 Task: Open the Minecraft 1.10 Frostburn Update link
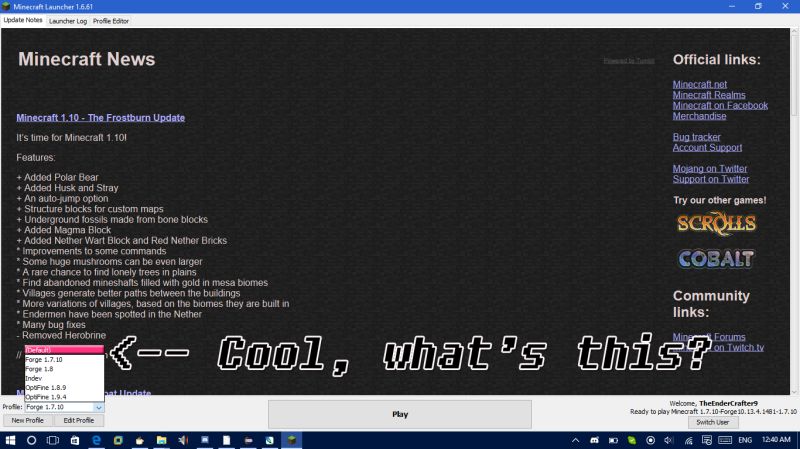click(101, 117)
